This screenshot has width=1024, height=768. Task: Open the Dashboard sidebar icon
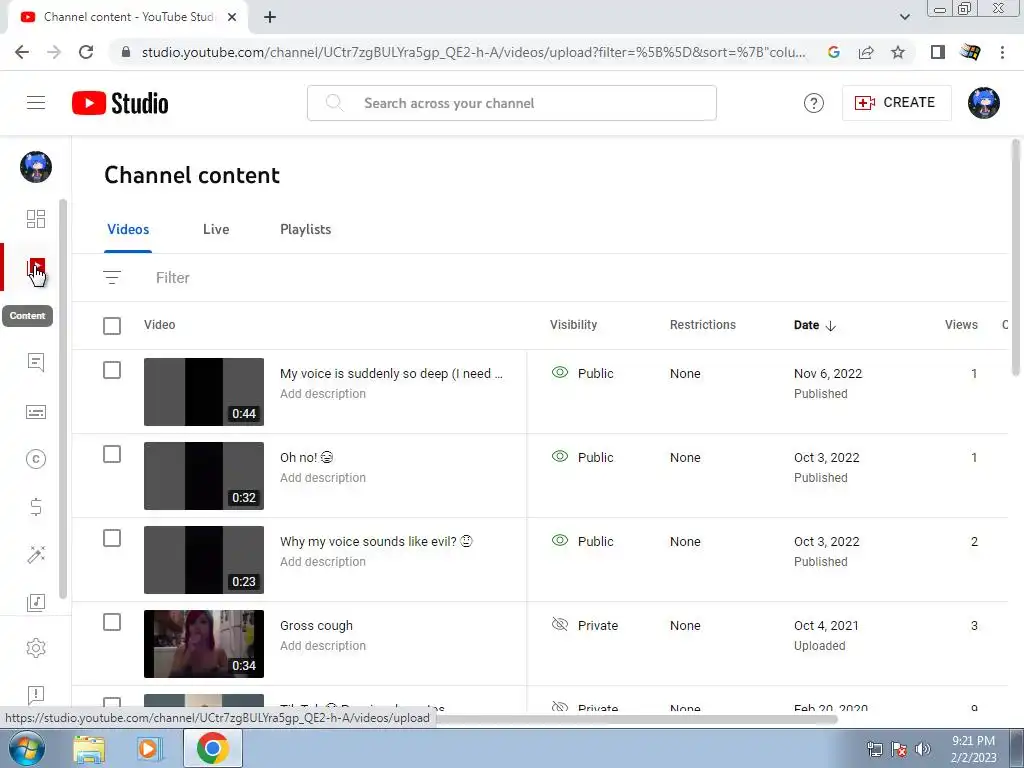(36, 219)
